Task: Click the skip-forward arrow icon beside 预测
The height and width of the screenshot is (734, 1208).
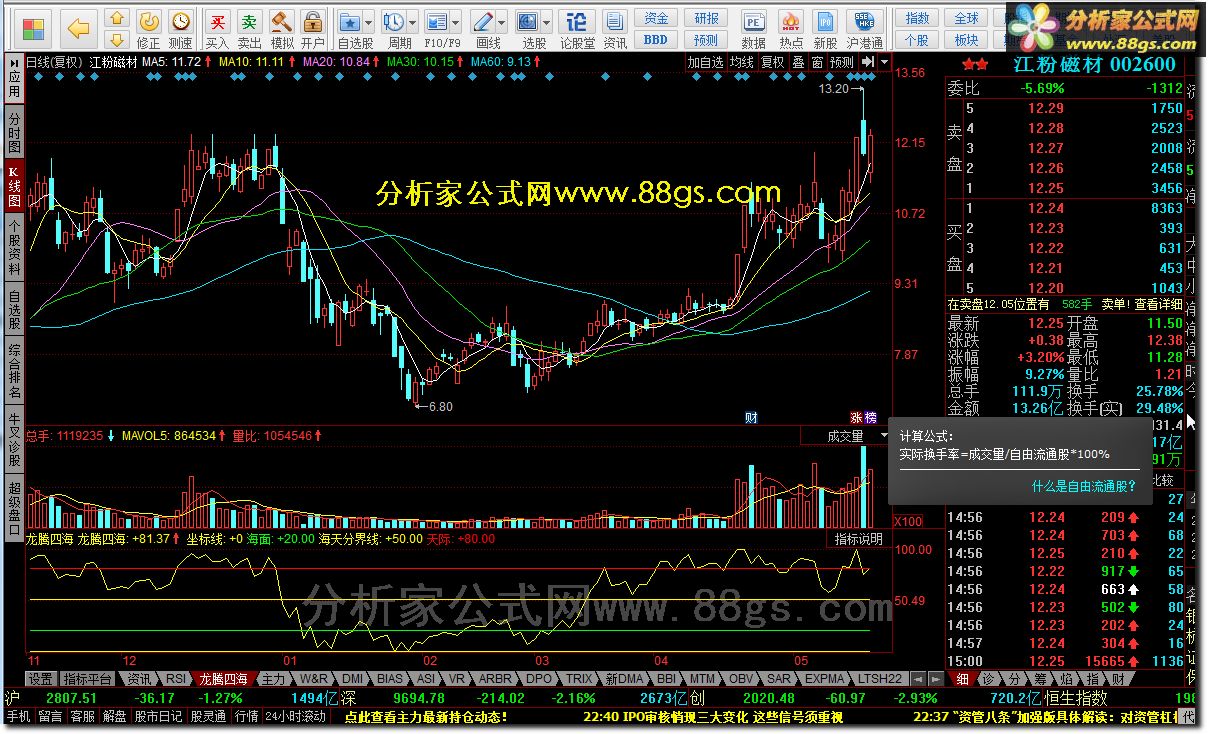Action: [x=868, y=62]
